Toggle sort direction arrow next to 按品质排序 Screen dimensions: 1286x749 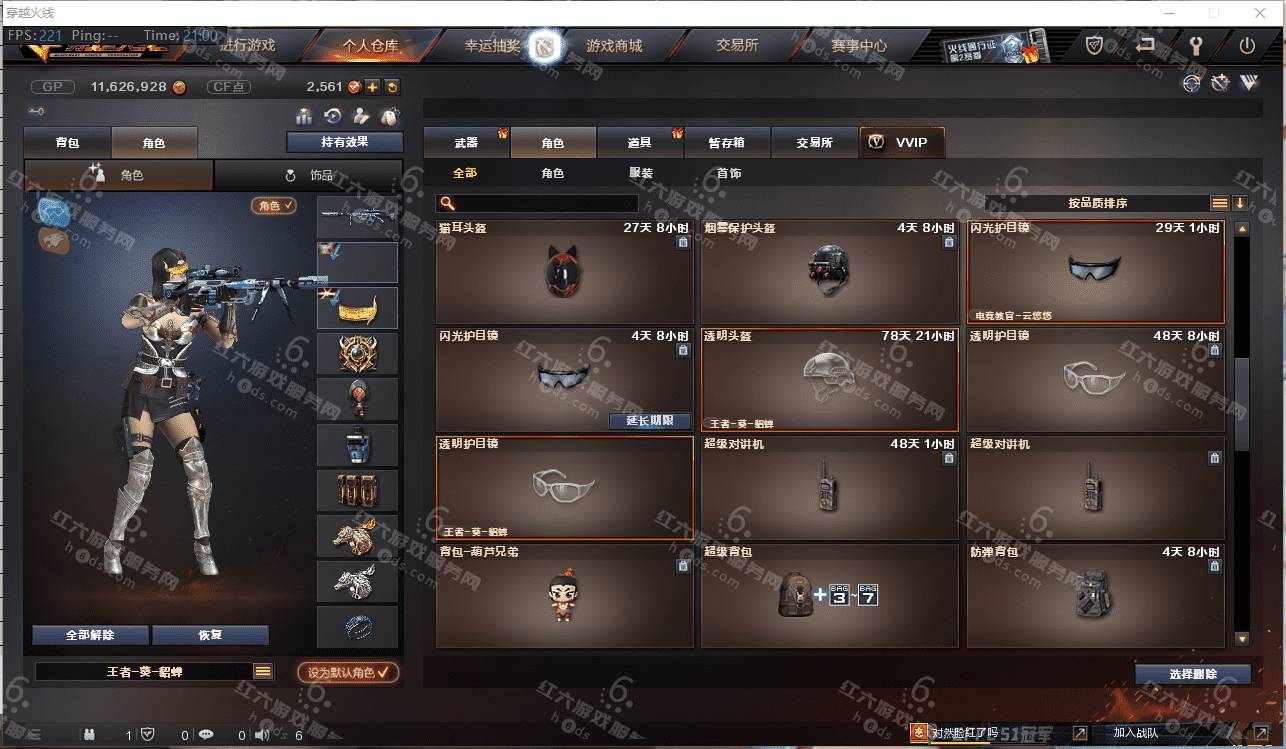pos(1240,203)
